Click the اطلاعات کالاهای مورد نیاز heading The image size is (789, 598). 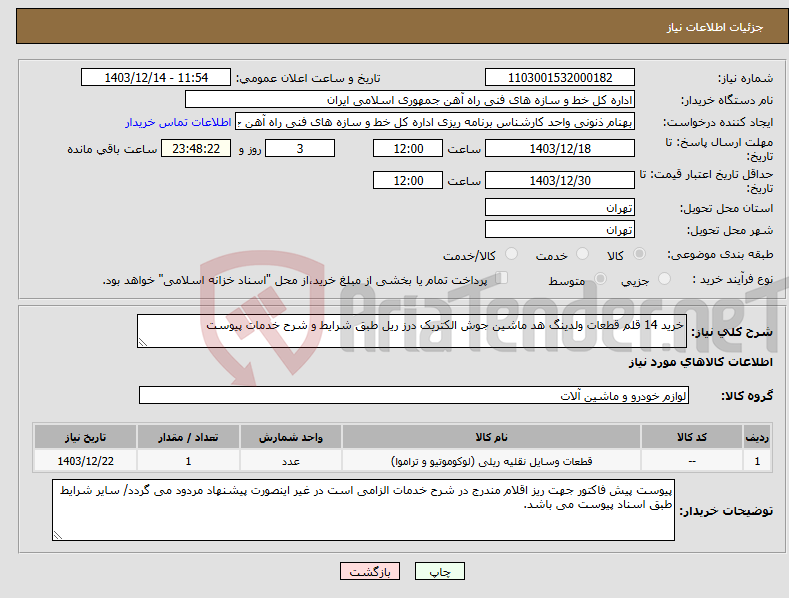click(700, 362)
